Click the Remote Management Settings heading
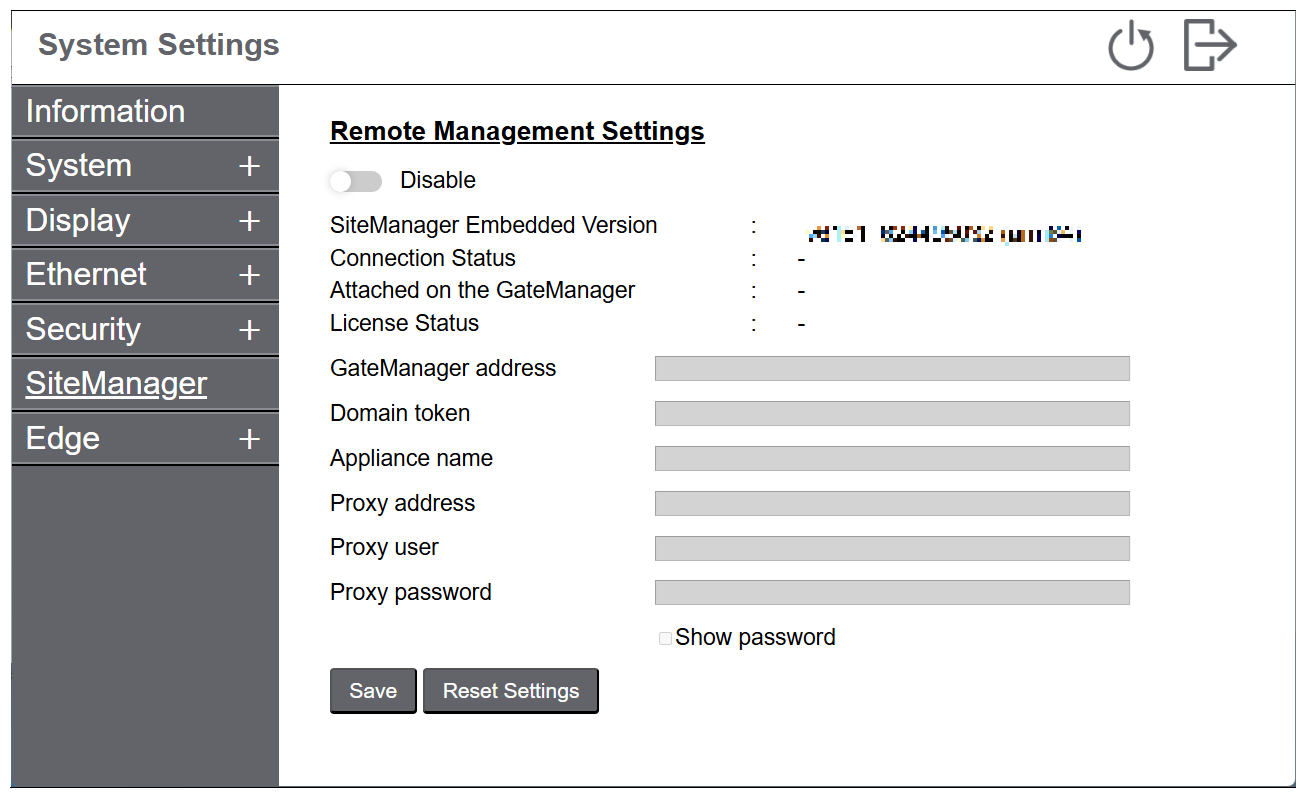1306x797 pixels. click(x=517, y=131)
